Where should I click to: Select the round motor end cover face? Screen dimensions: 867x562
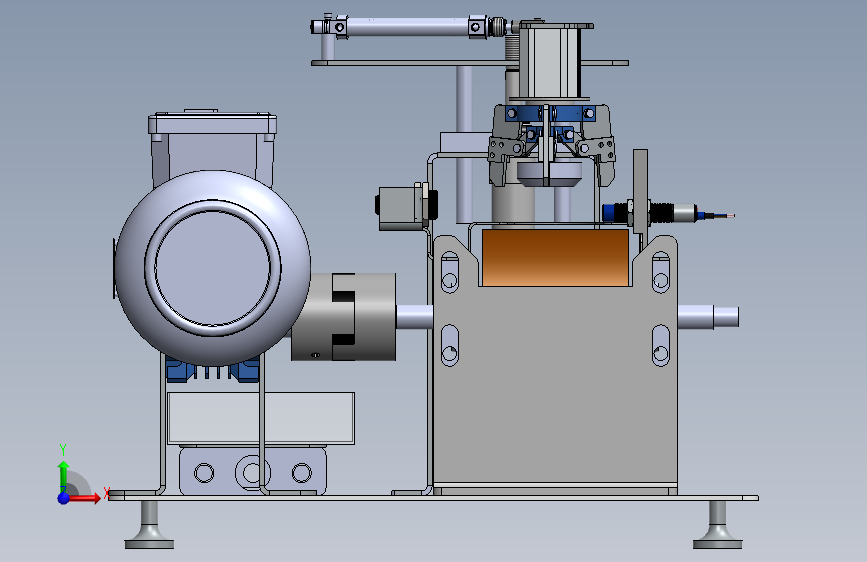click(x=213, y=268)
